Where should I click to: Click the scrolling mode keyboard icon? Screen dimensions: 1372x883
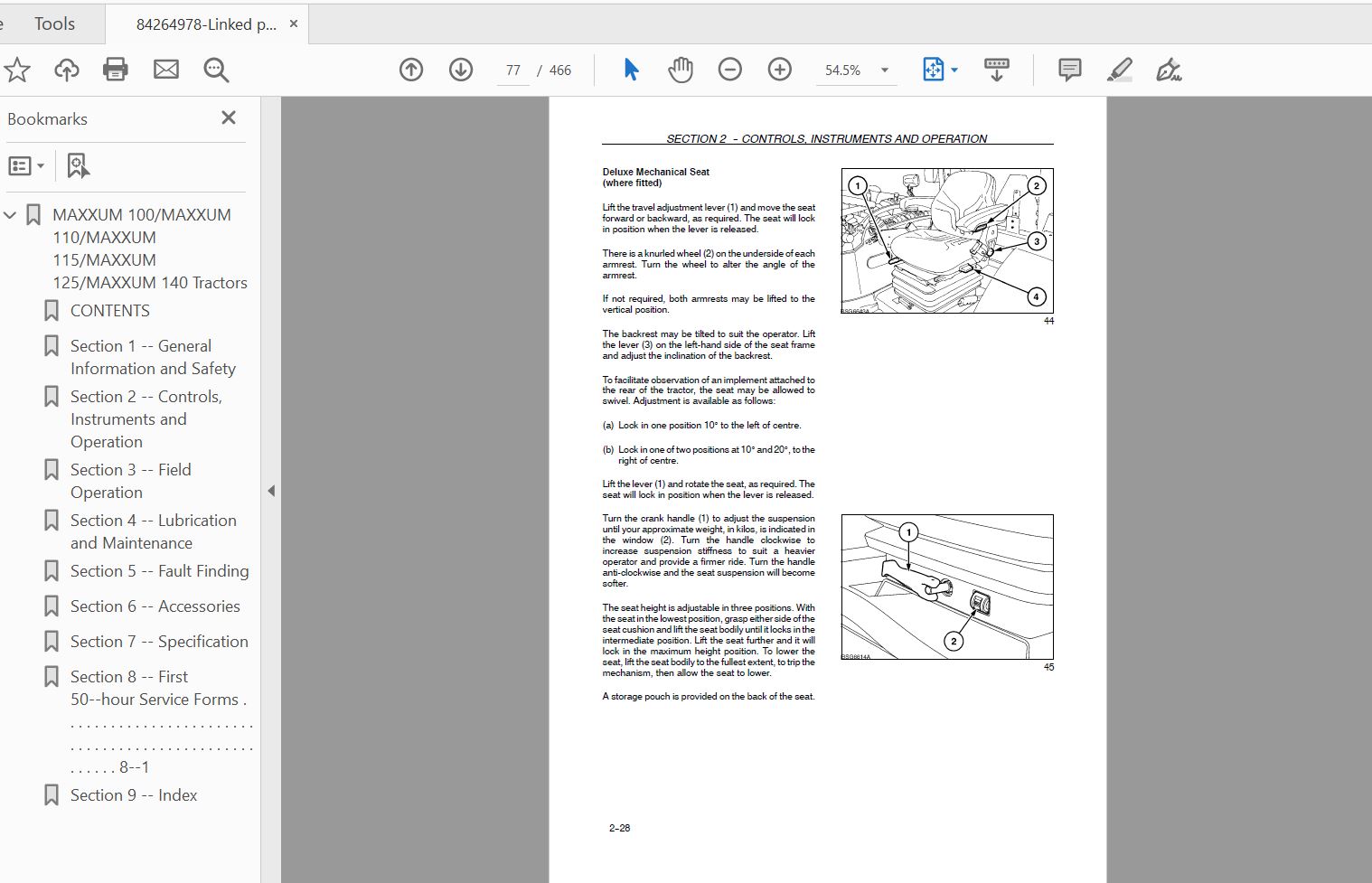click(x=997, y=70)
